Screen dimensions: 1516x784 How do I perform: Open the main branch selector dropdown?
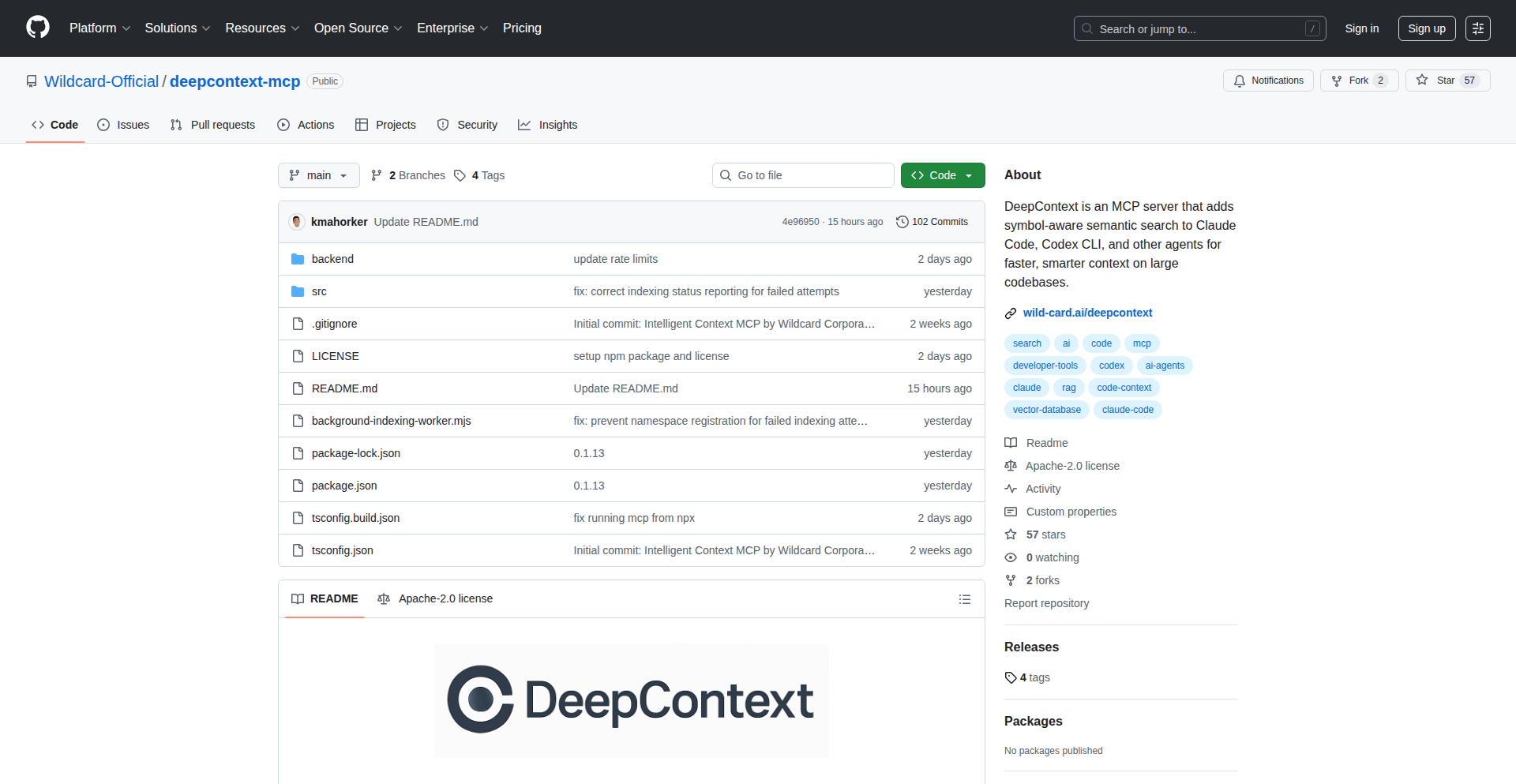click(319, 175)
